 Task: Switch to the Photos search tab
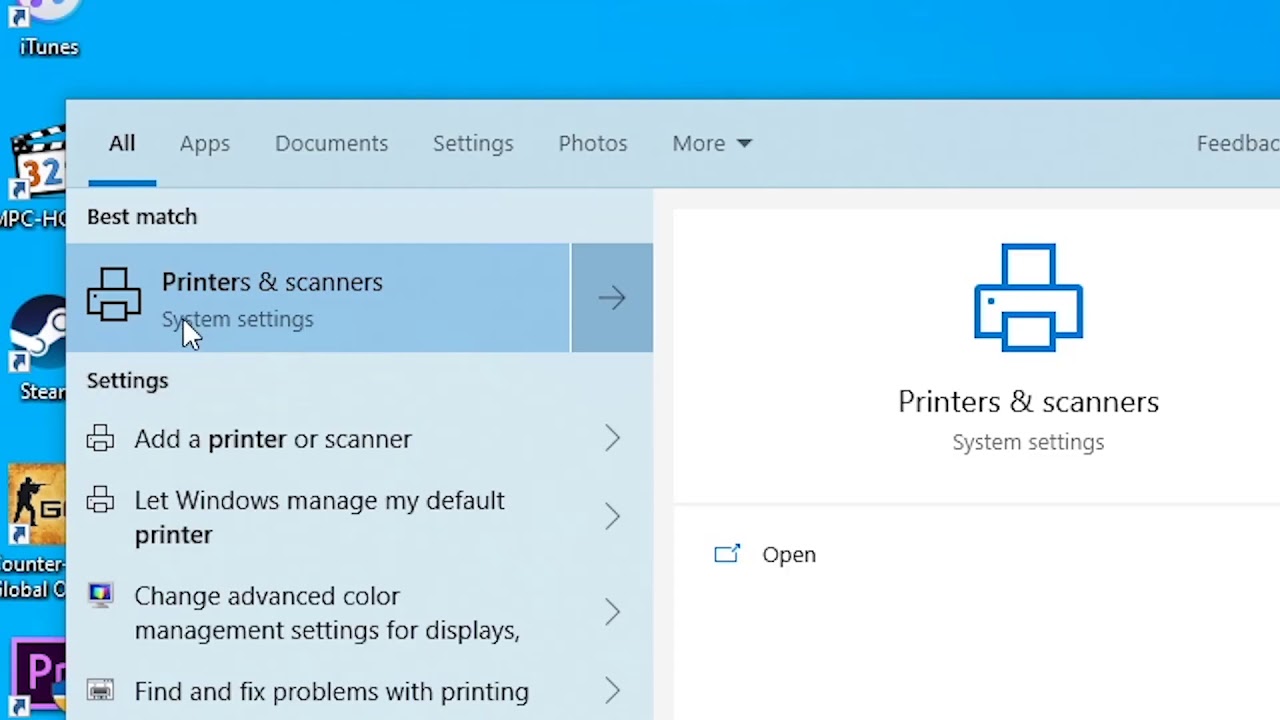(593, 143)
